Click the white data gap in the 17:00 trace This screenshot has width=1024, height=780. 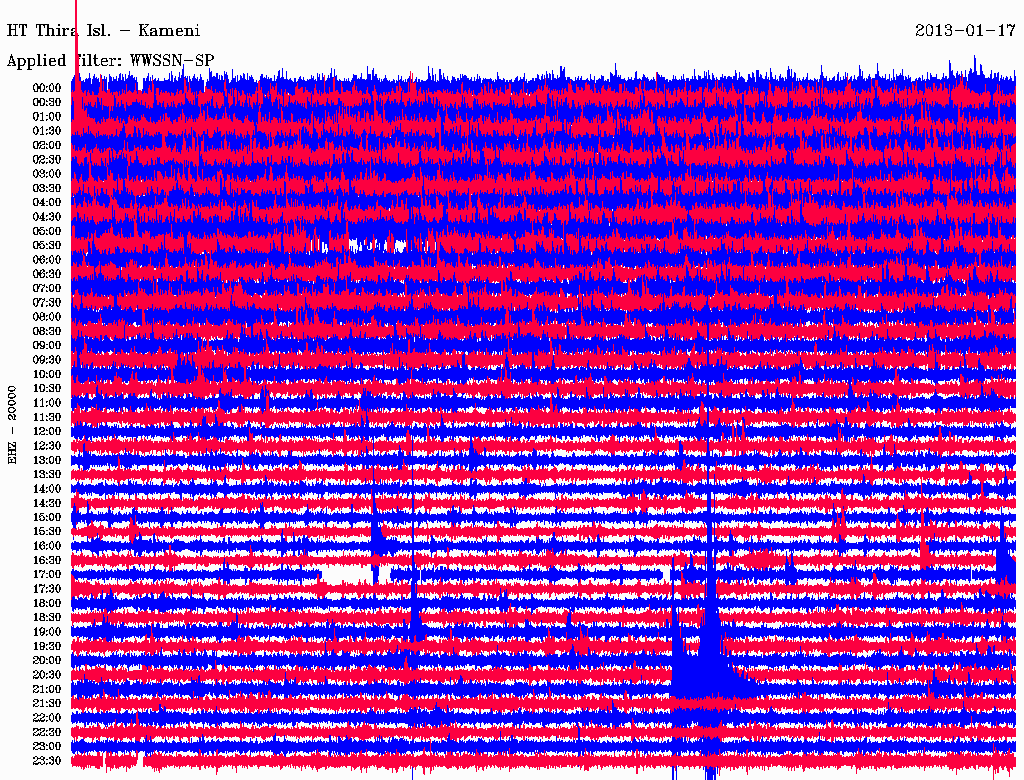pyautogui.click(x=345, y=574)
